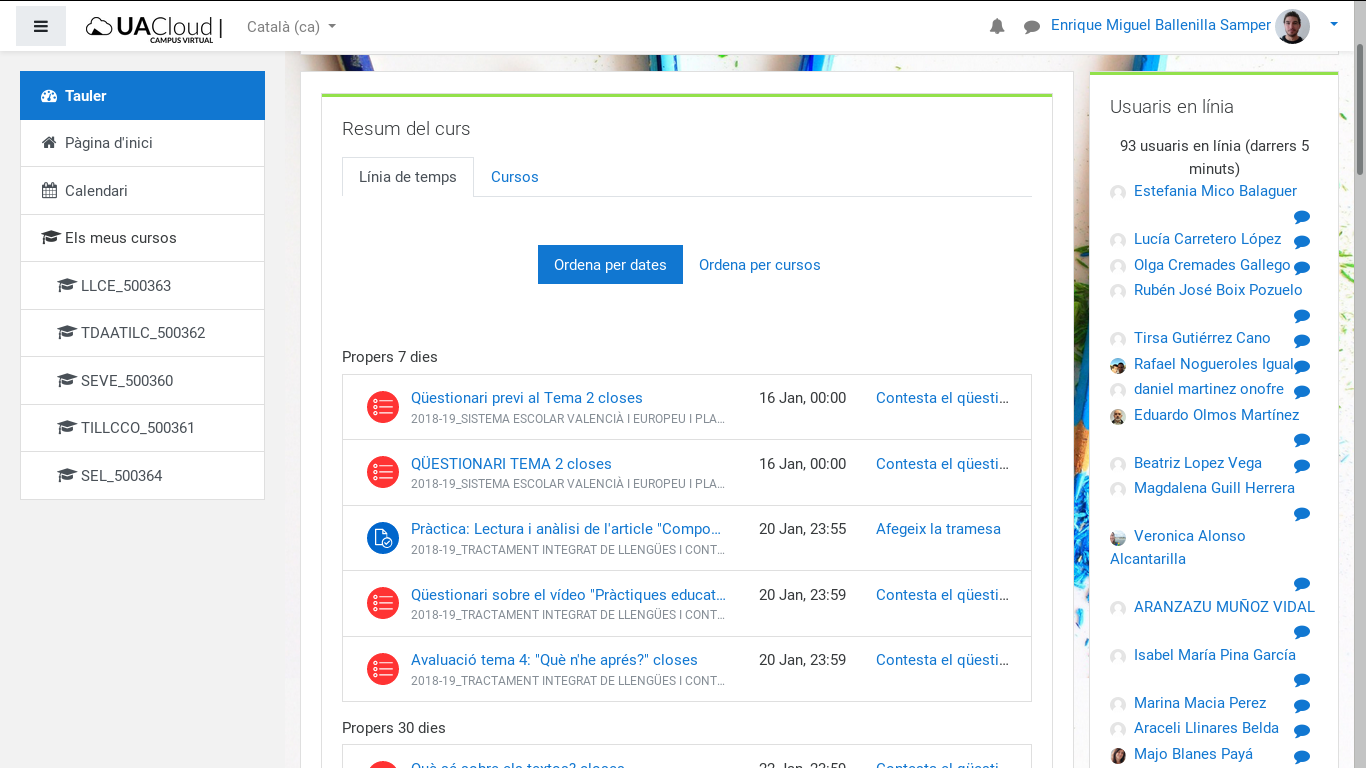Open Veronica Alonso Alcantarilla's profile
This screenshot has height=768, width=1366.
click(1178, 547)
